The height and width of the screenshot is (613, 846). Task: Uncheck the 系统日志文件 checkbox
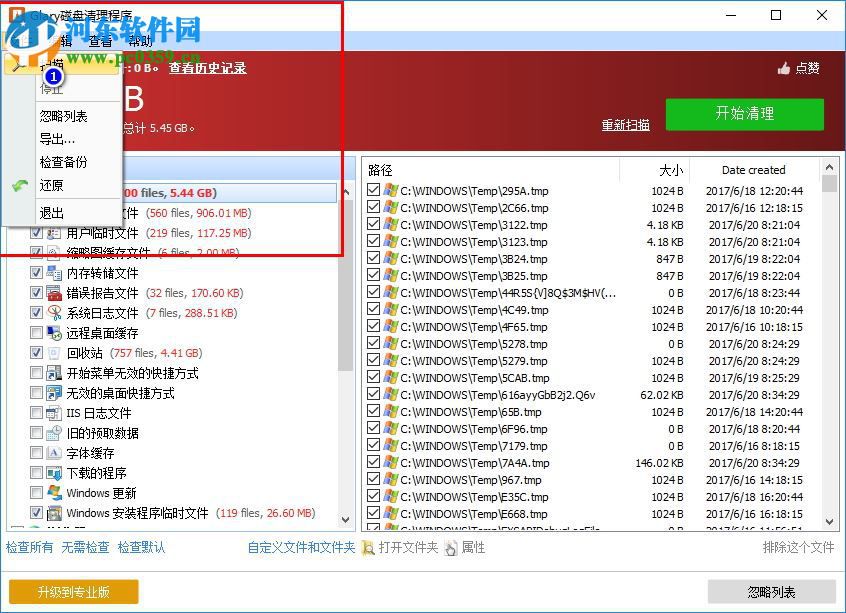click(36, 313)
